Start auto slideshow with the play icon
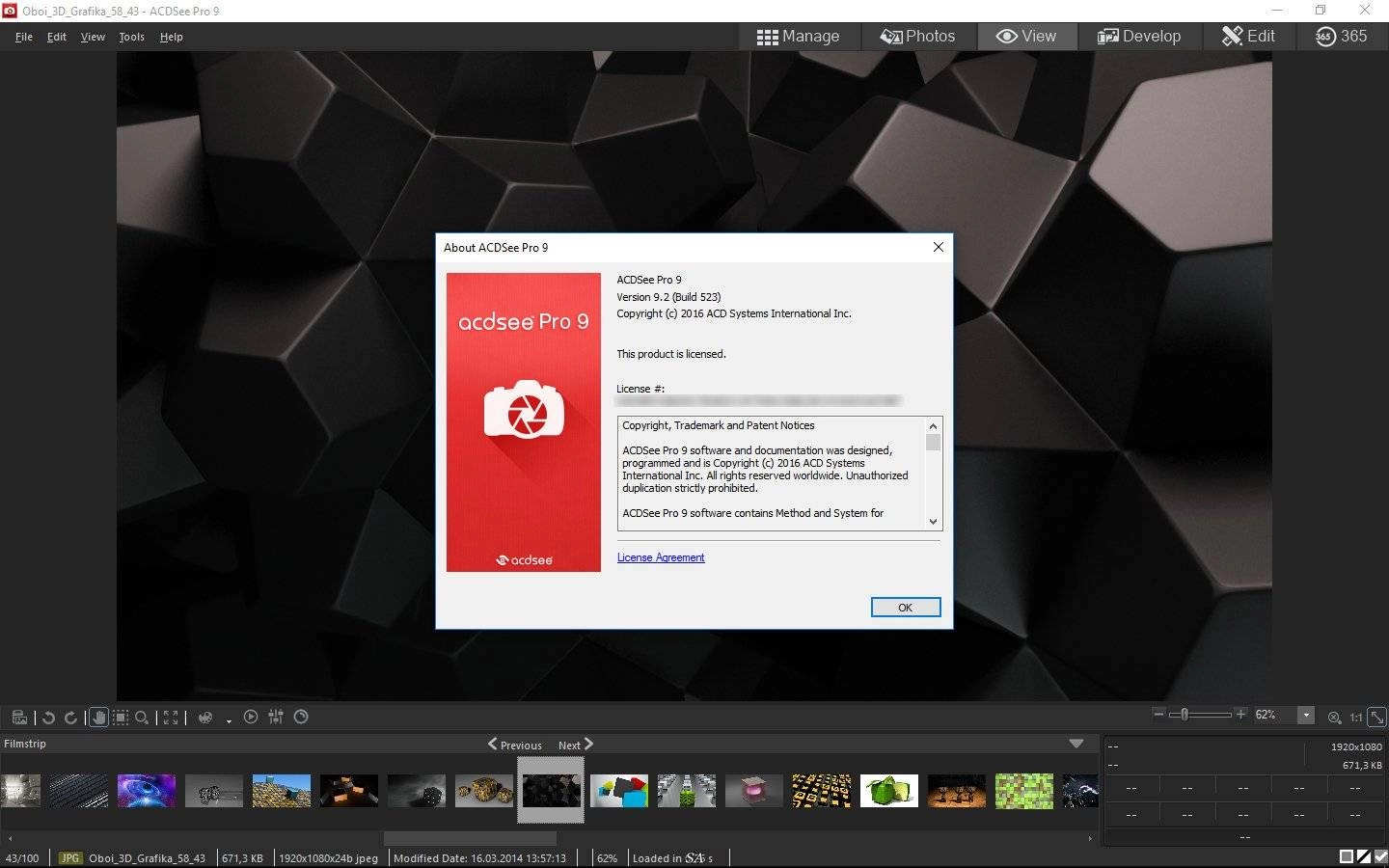 pos(251,717)
